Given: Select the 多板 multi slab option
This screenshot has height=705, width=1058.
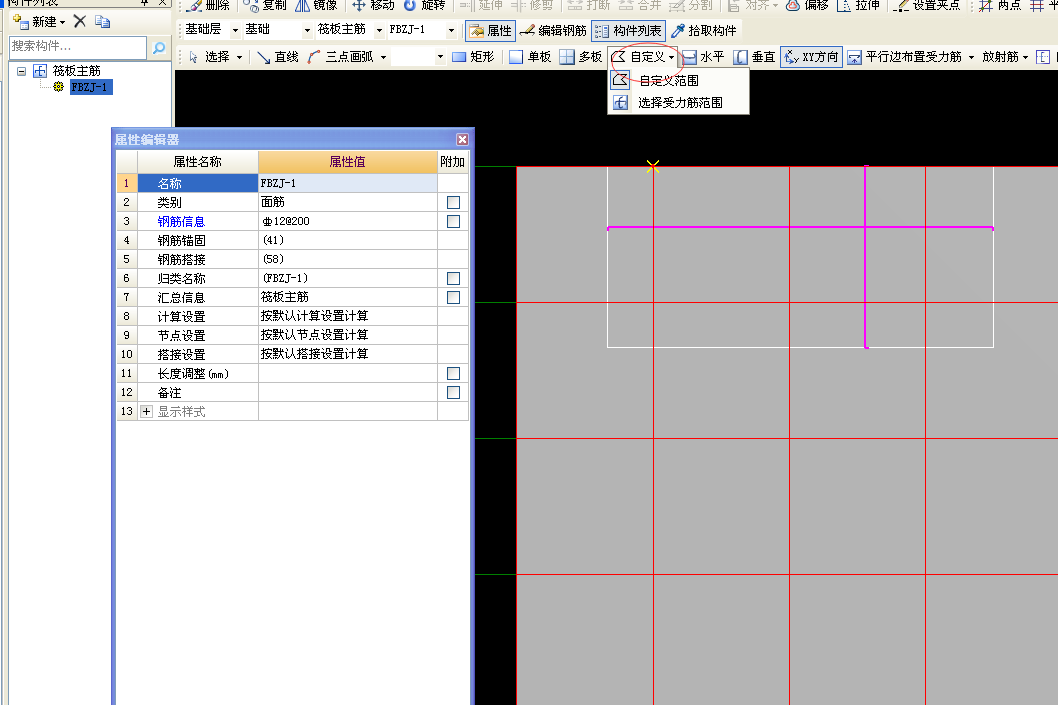Looking at the screenshot, I should click(580, 57).
